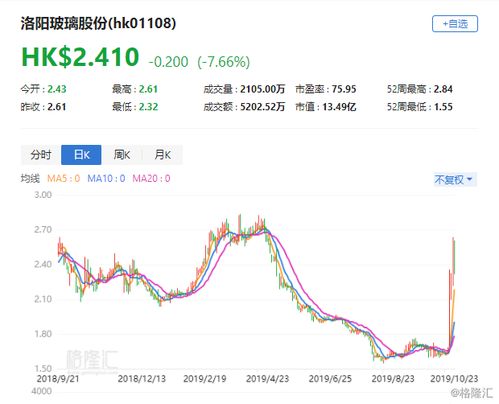Image resolution: width=499 pixels, height=404 pixels.
Task: Click the 52周最低 value 1.55
Action: 443,107
